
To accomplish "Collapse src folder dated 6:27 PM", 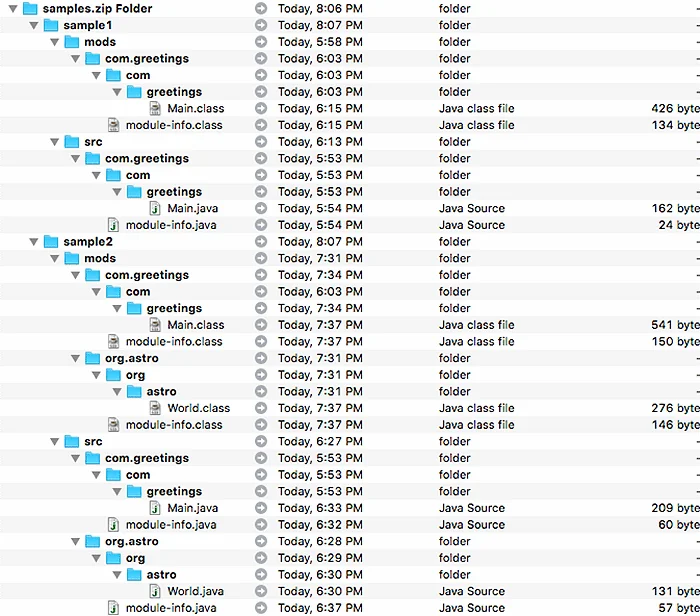I will pyautogui.click(x=55, y=441).
